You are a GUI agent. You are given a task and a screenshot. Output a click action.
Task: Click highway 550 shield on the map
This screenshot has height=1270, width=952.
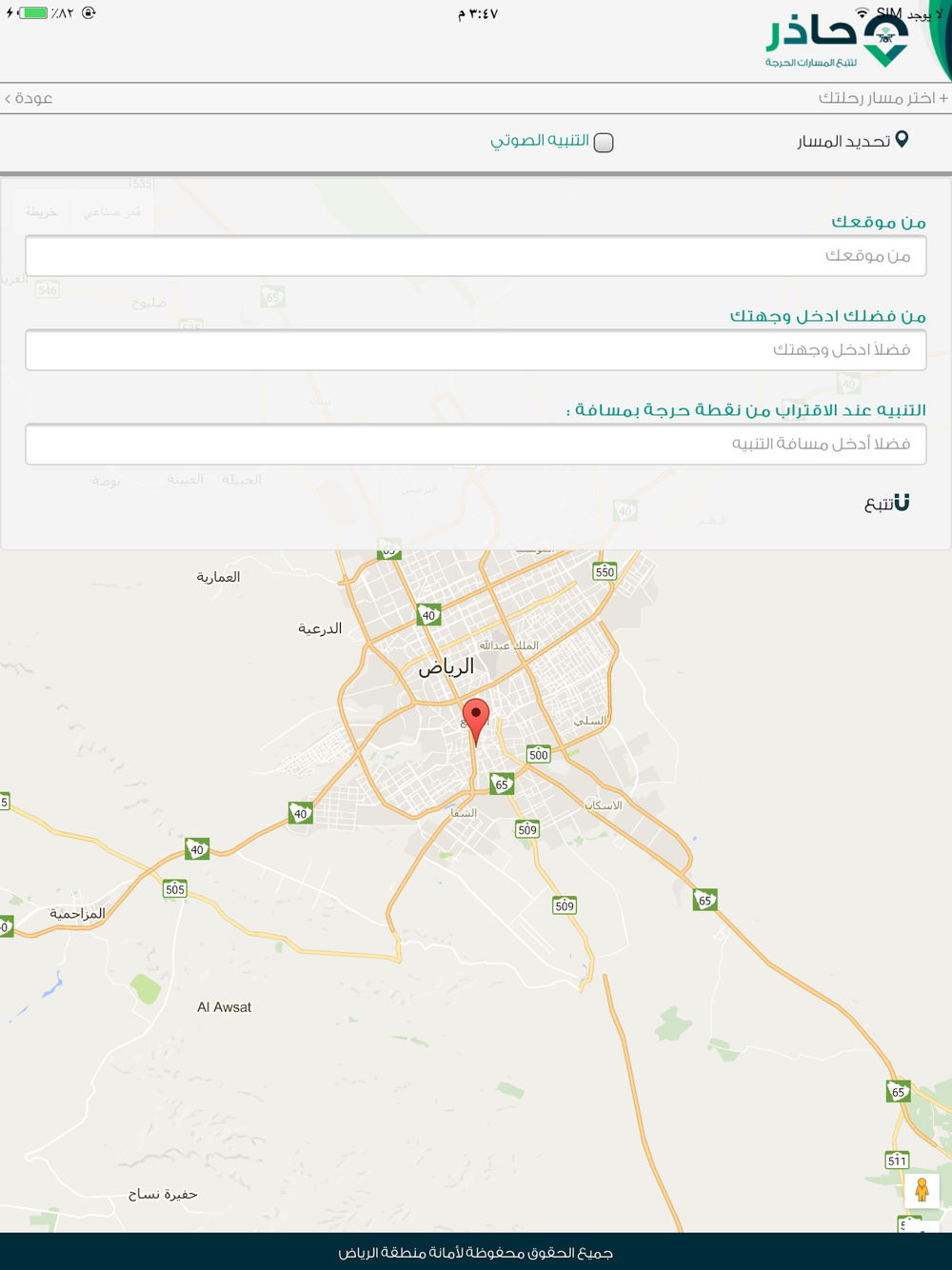click(x=605, y=571)
